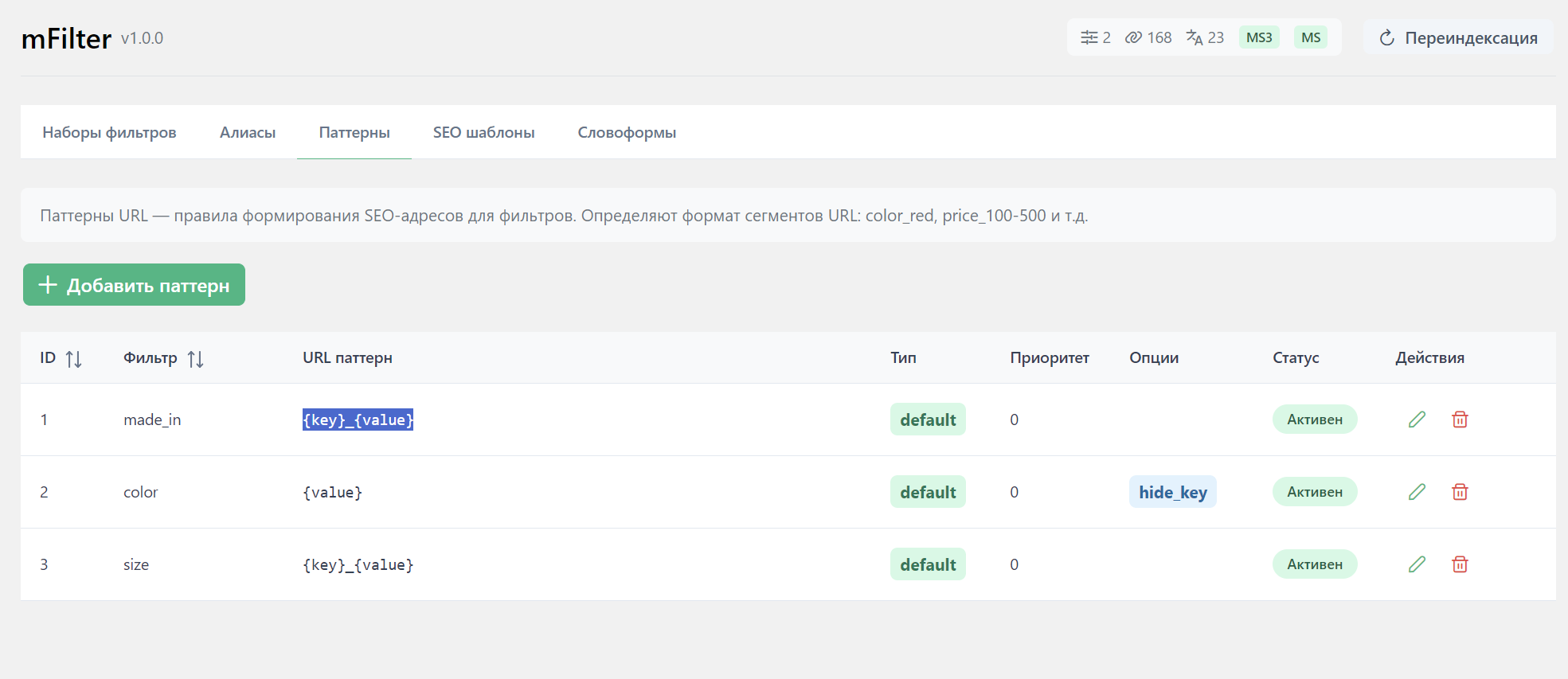Screen dimensions: 1568x679
Task: Open the Словоформы tab
Action: (x=627, y=132)
